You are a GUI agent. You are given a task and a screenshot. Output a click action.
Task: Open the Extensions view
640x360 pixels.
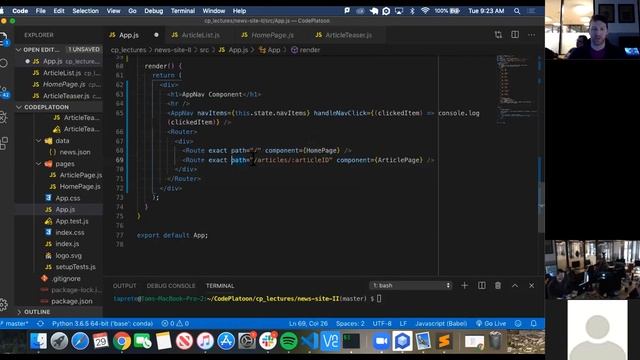tap(3, 143)
